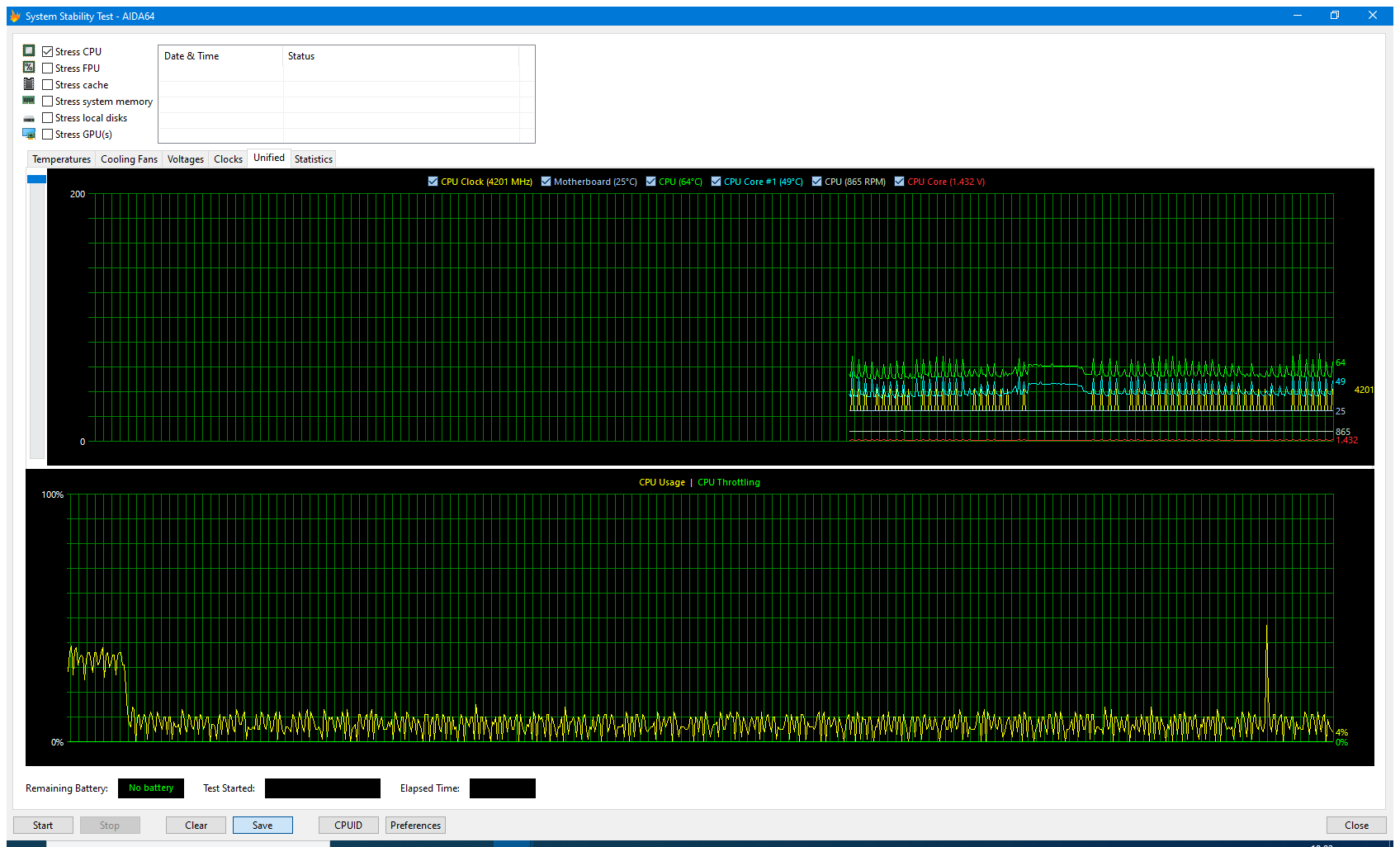Viewport: 1400px width, 847px height.
Task: Click the CPU chip icon beside Stress CPU
Action: click(29, 51)
